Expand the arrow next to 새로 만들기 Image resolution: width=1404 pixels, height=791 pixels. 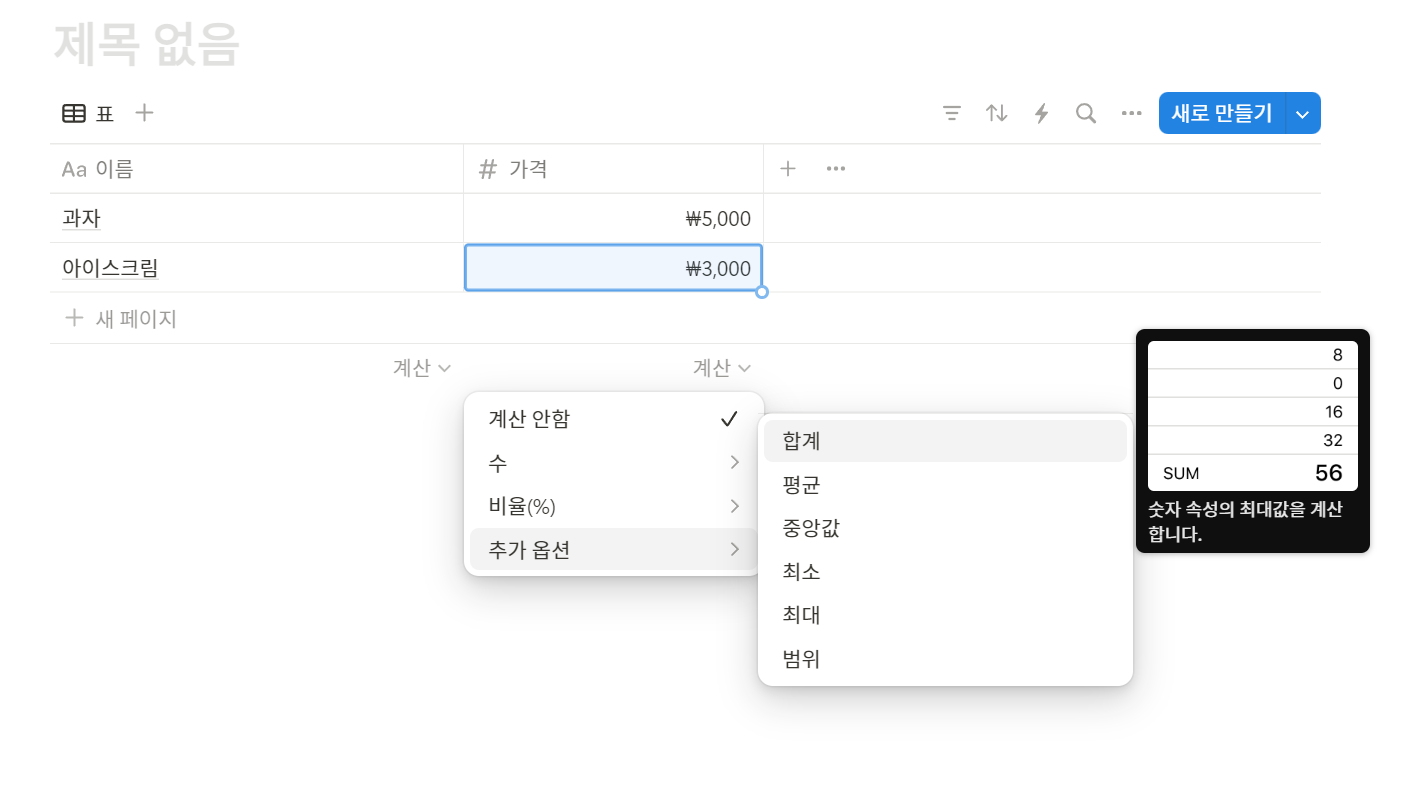coord(1303,113)
